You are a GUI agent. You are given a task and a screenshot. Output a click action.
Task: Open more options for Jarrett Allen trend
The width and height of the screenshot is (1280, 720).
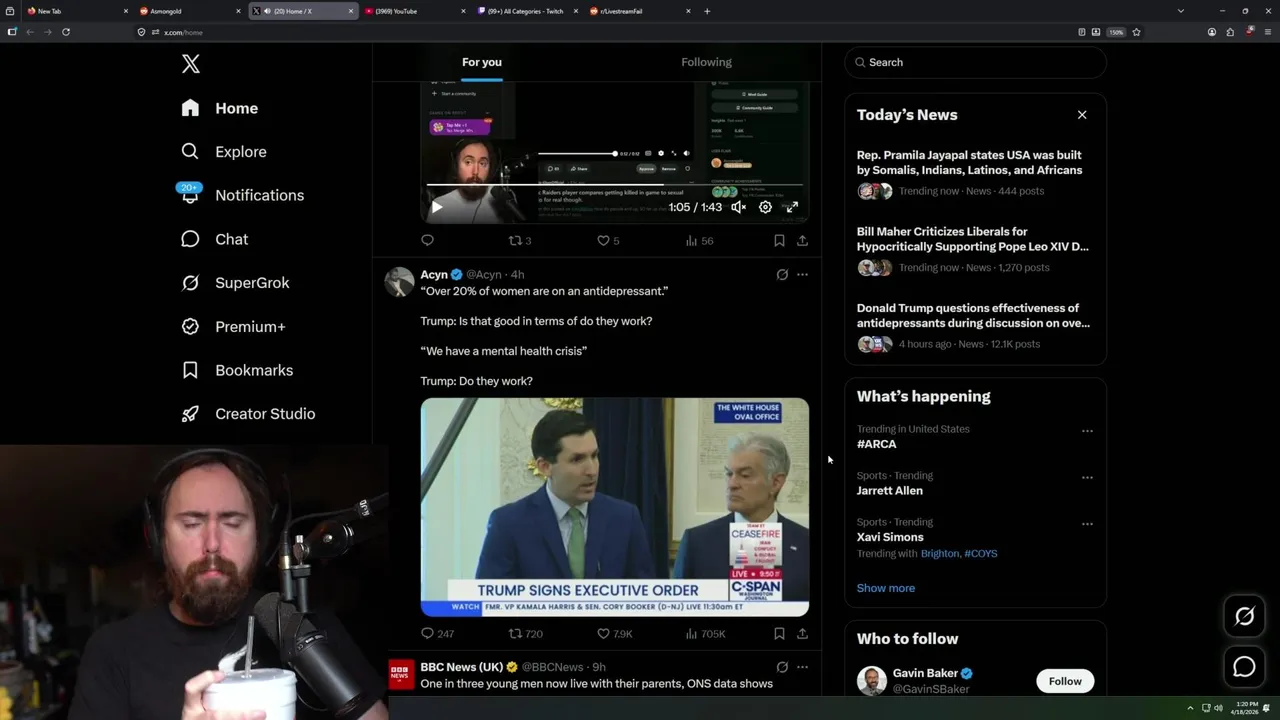click(1087, 478)
